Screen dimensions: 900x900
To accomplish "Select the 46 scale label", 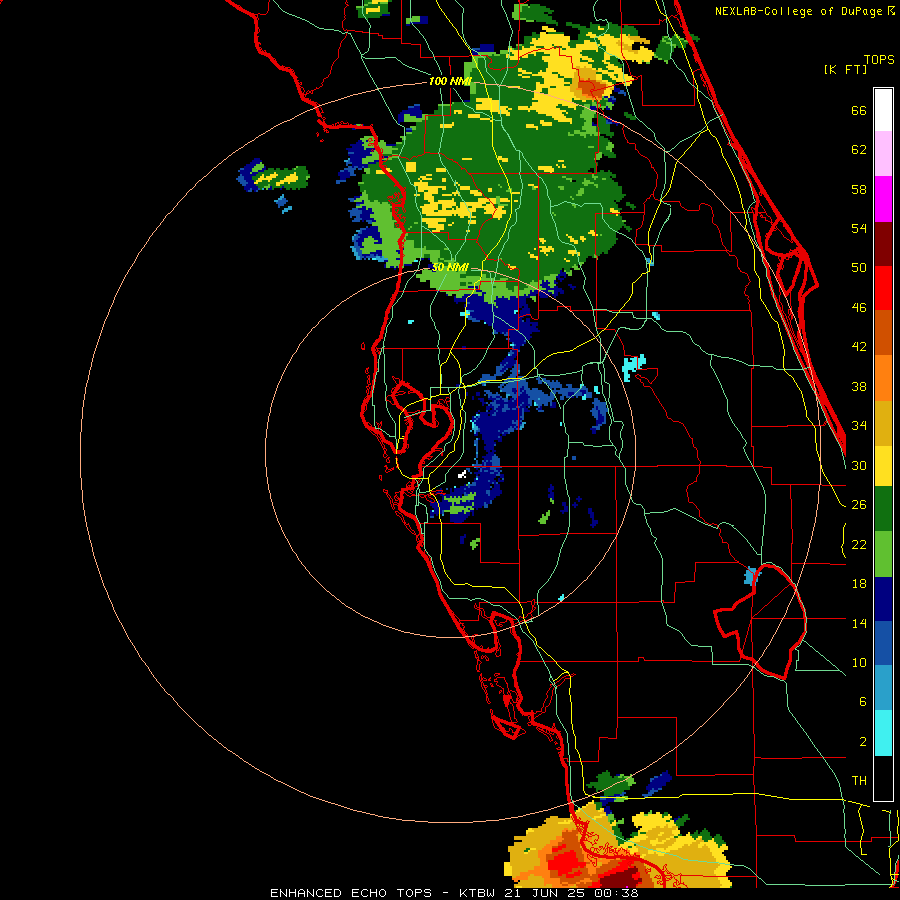I will [859, 307].
